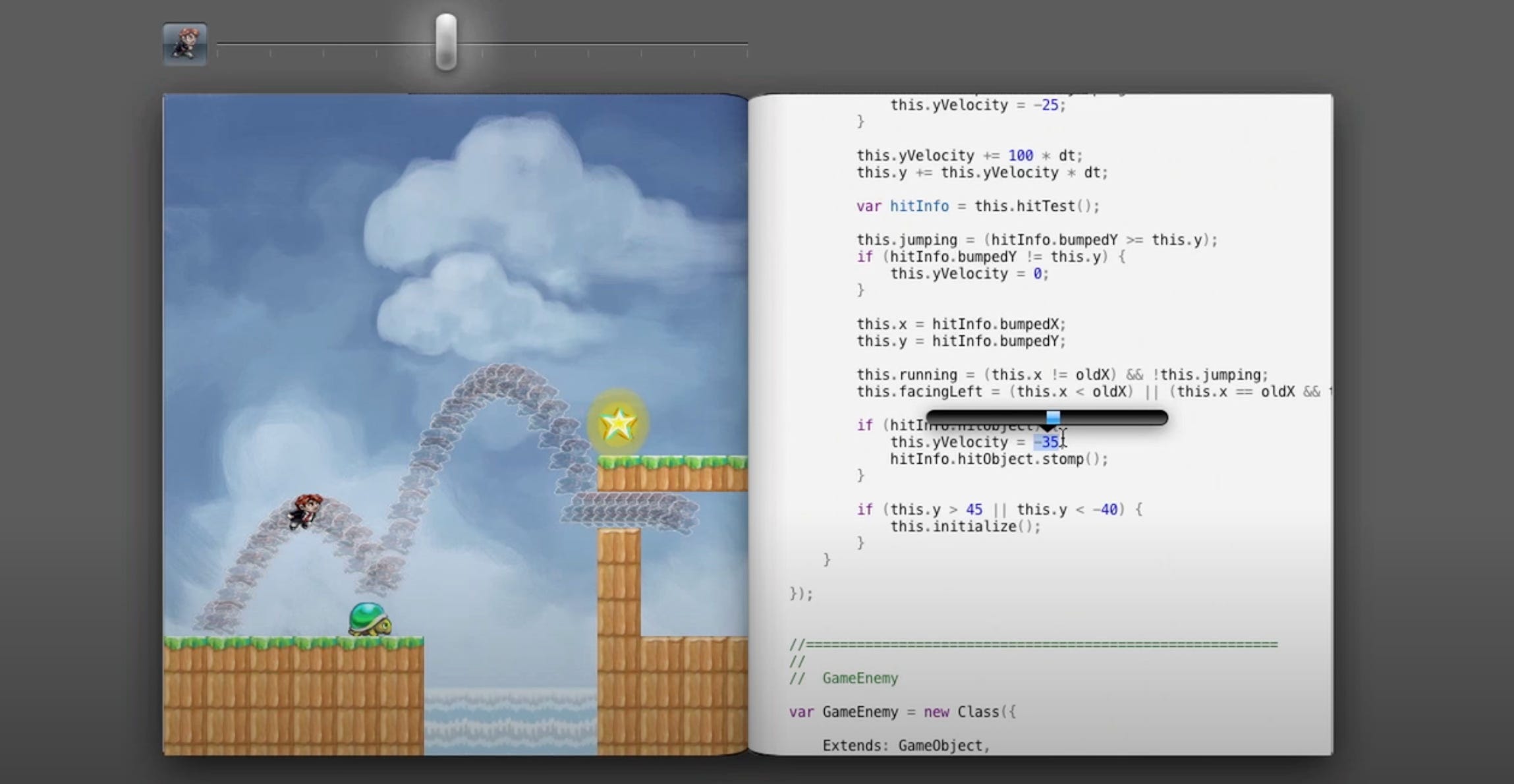Click the -40 value in this.y condition

pyautogui.click(x=1104, y=509)
